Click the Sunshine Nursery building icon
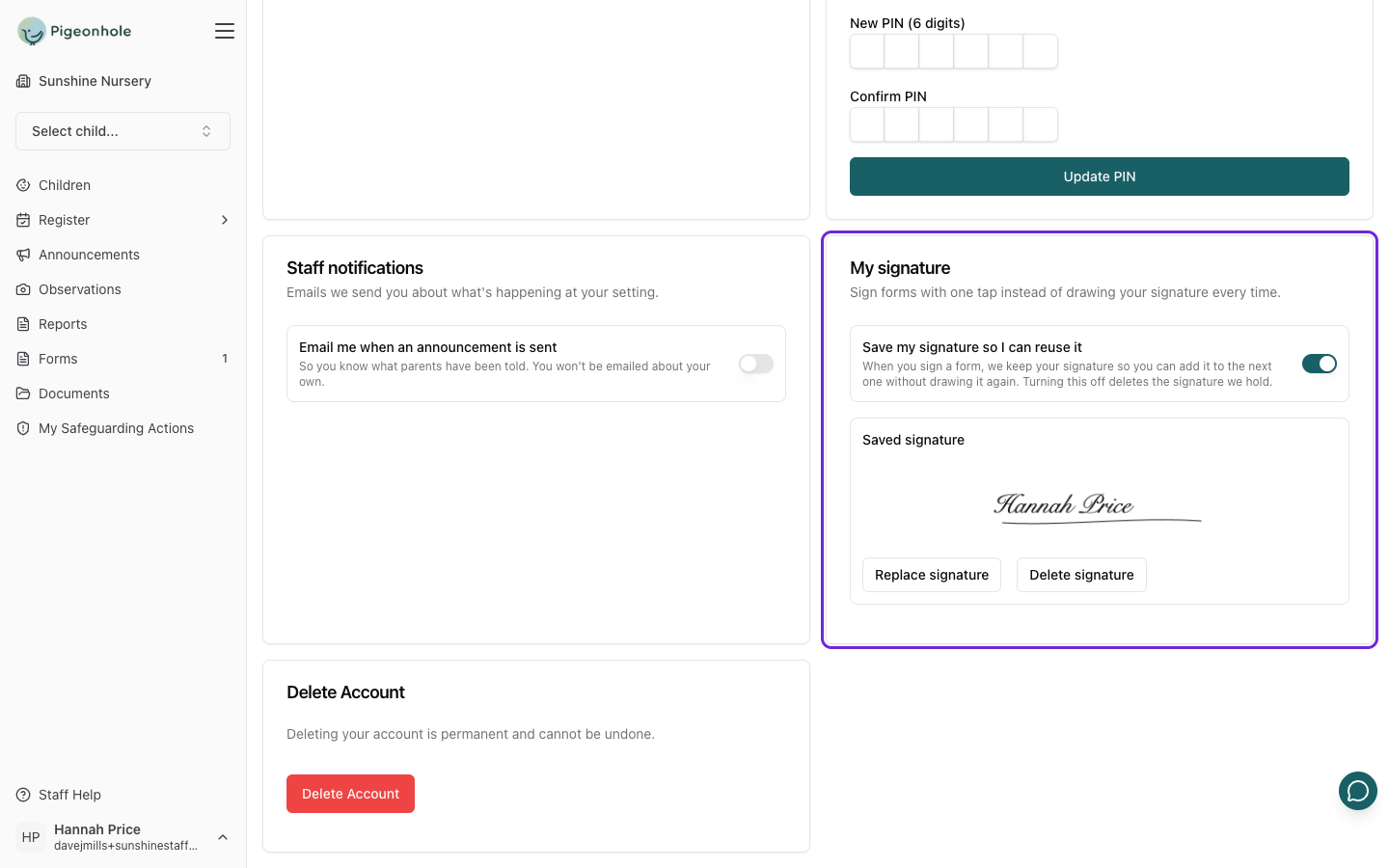The height and width of the screenshot is (868, 1389). pyautogui.click(x=23, y=81)
